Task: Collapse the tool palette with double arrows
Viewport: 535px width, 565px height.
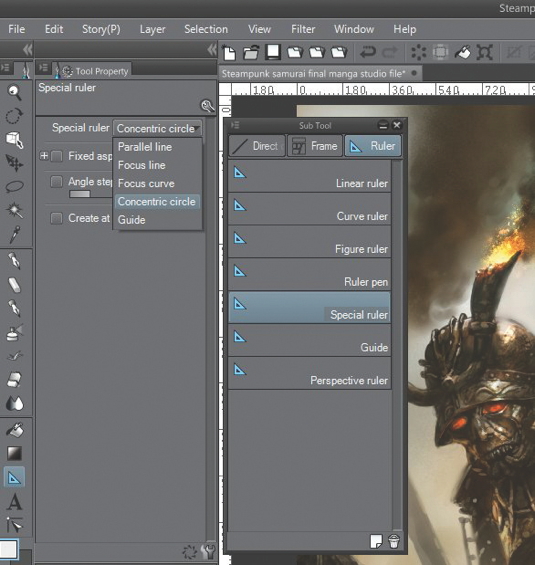Action: pyautogui.click(x=27, y=50)
